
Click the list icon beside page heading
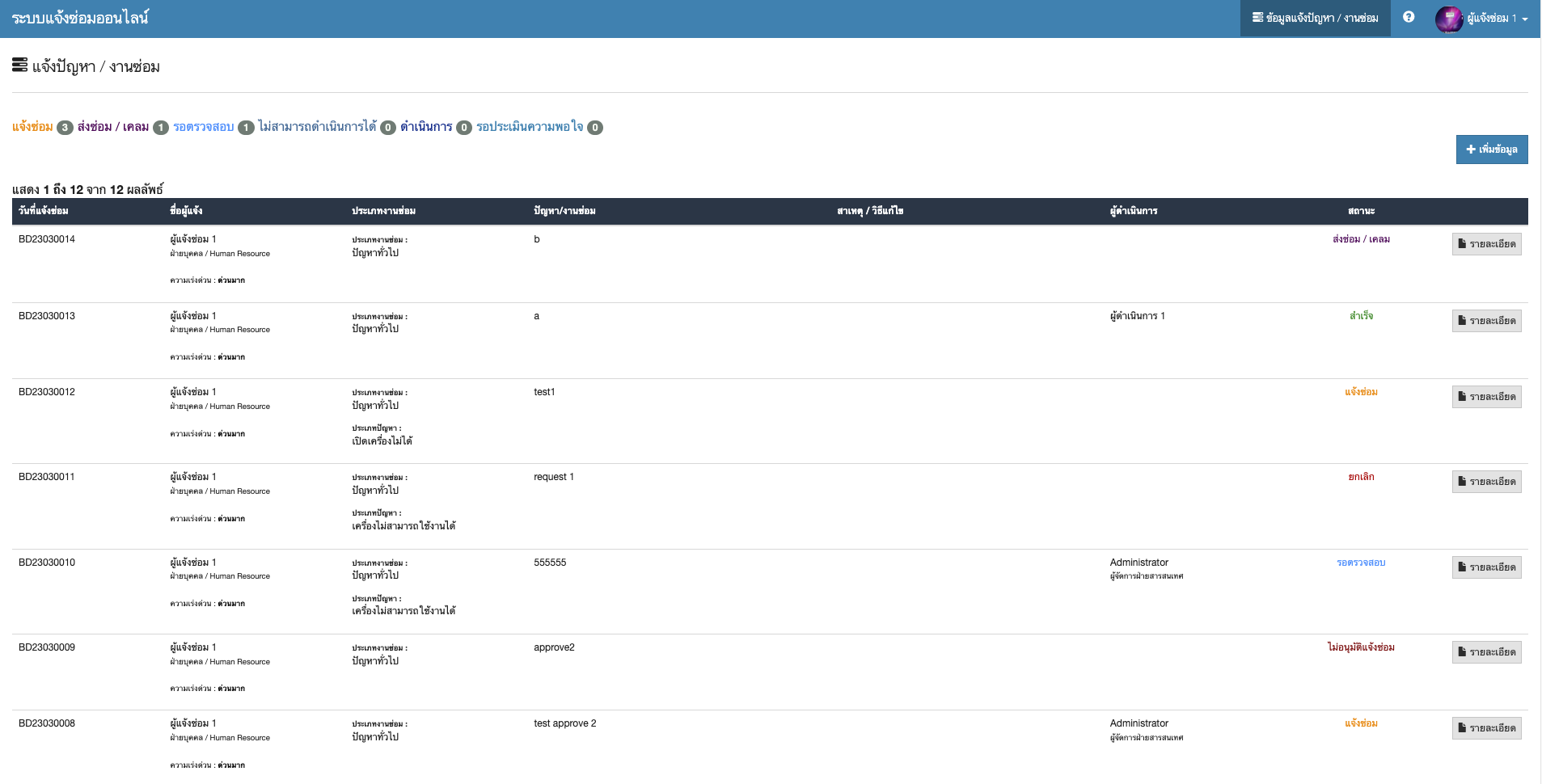(20, 65)
